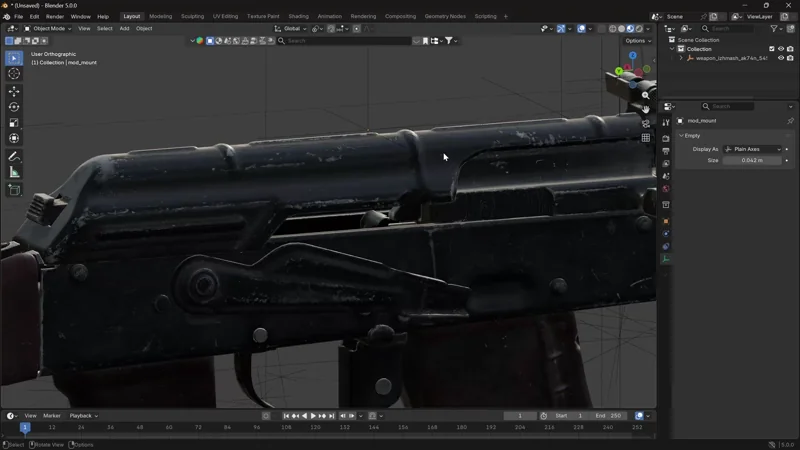This screenshot has height=450, width=800.
Task: Click the zoom magnifier viewport gizmo
Action: click(x=646, y=95)
